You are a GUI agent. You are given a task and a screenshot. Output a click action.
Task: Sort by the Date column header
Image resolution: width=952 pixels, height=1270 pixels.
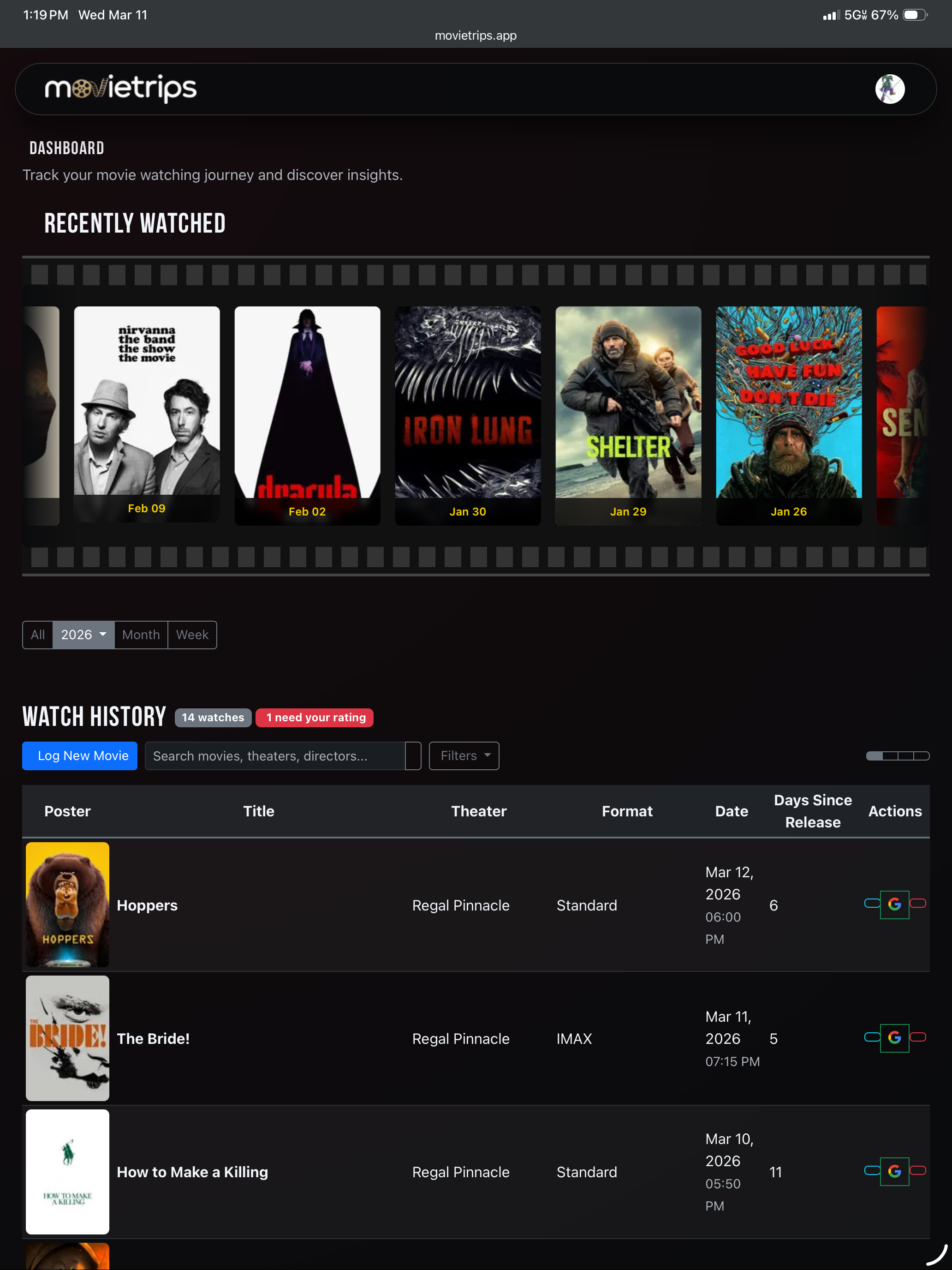coord(732,811)
